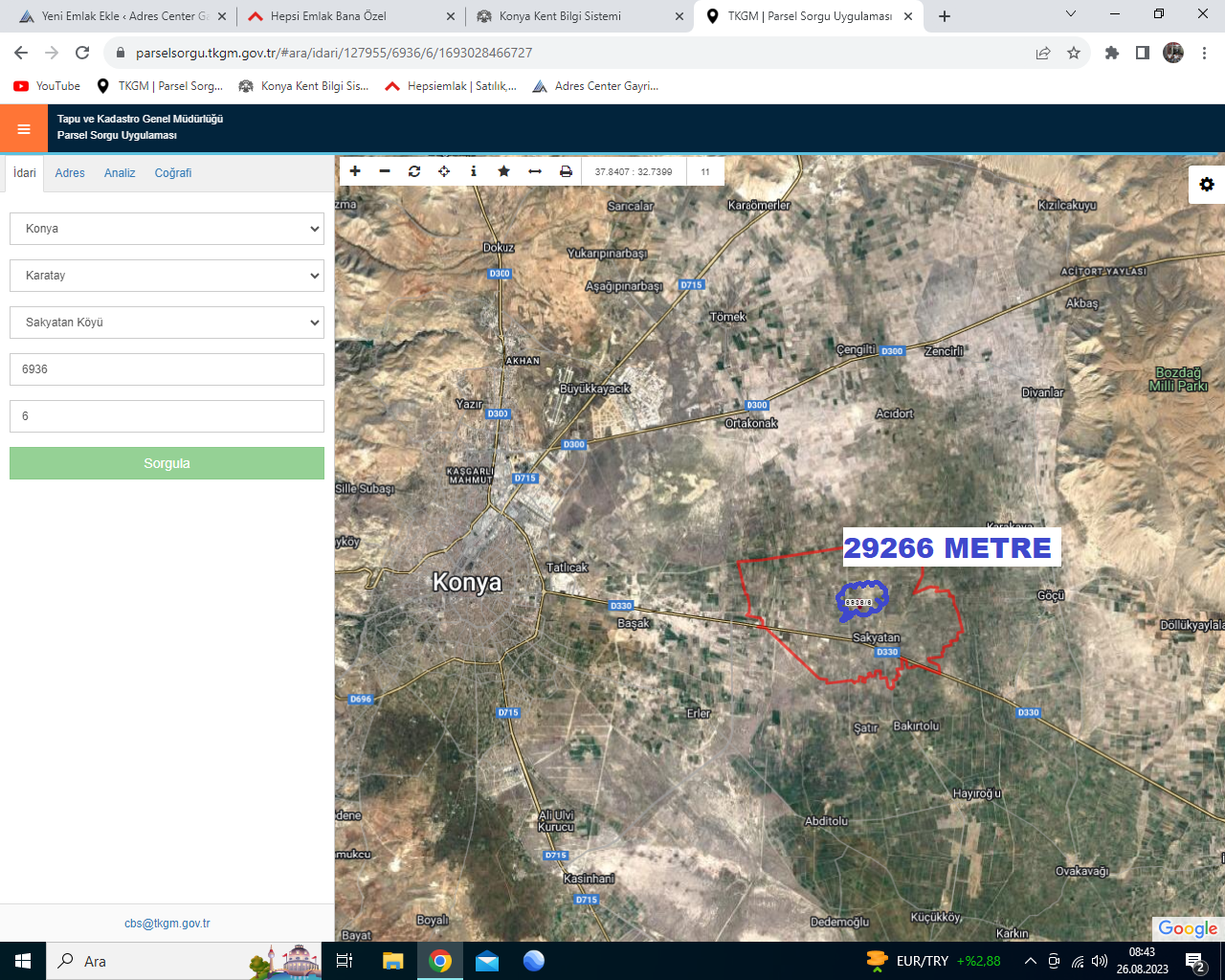Click the browser address bar URL
The height and width of the screenshot is (980, 1225).
coord(334,53)
